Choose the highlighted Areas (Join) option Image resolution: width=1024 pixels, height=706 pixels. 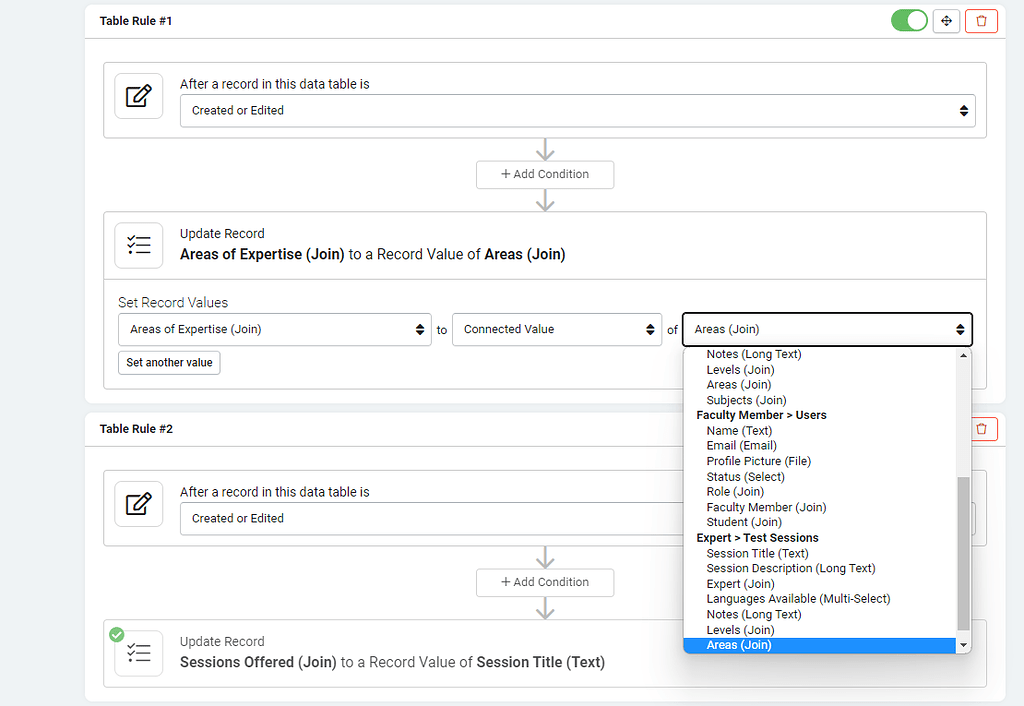coord(739,645)
